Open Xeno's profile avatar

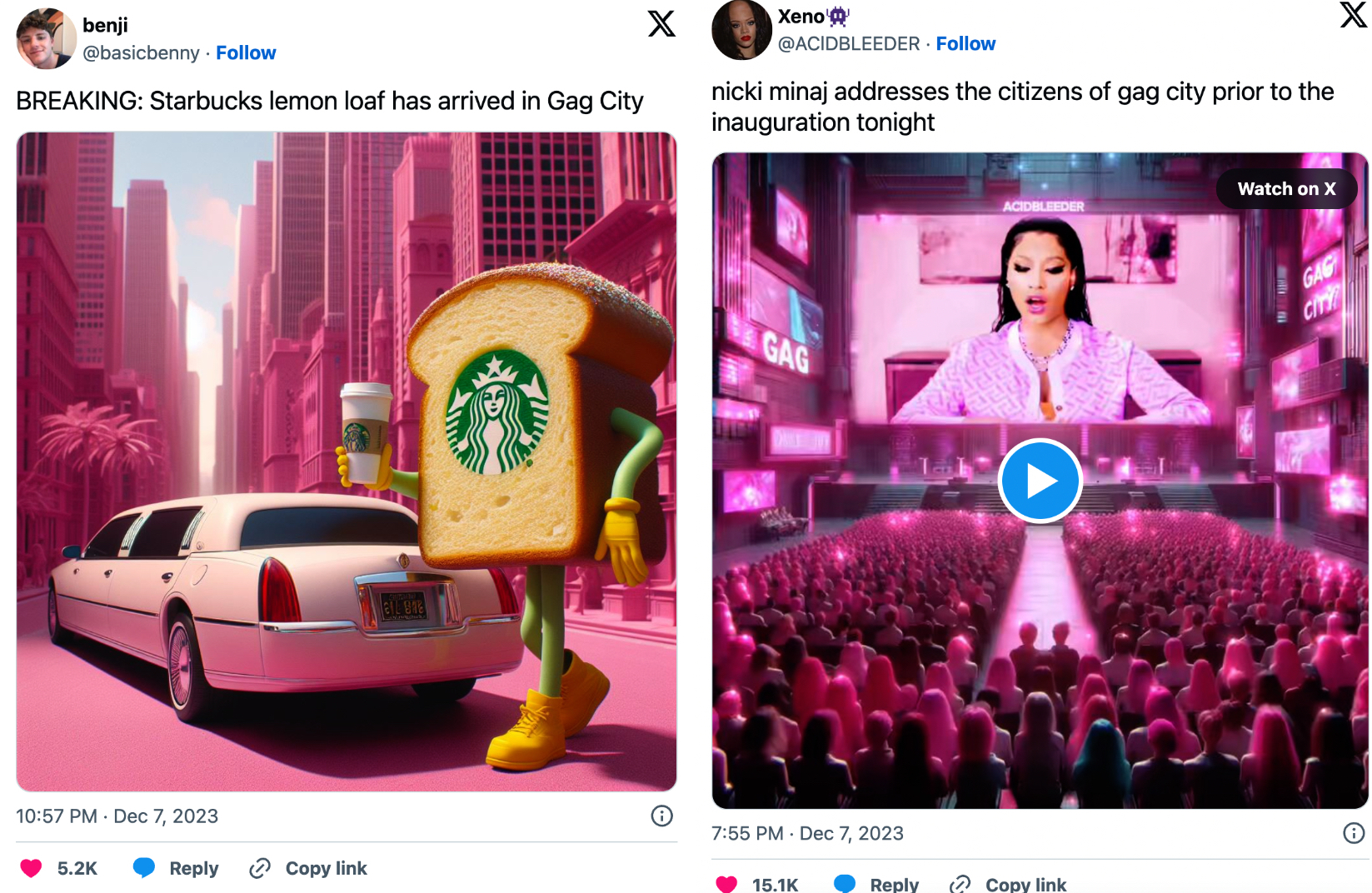pos(741,30)
